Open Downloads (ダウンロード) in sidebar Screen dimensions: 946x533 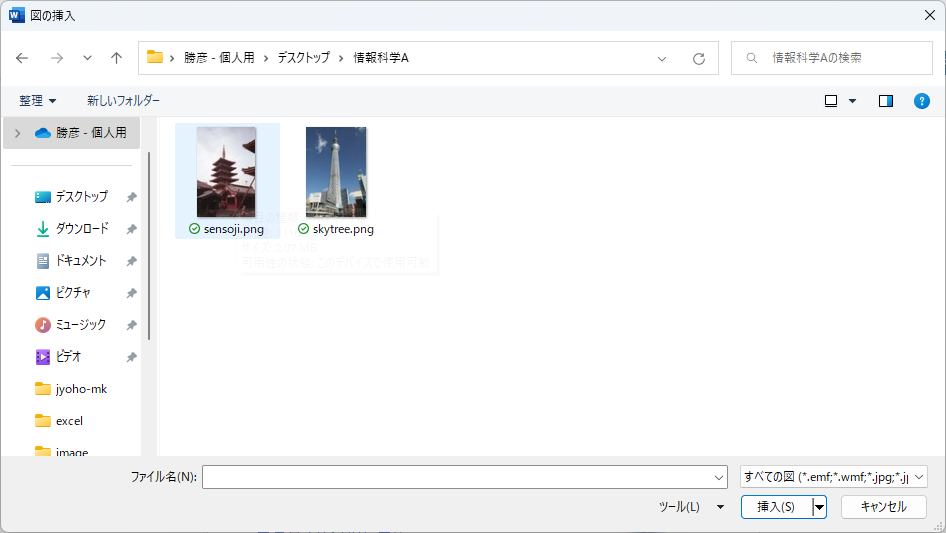[x=81, y=229]
